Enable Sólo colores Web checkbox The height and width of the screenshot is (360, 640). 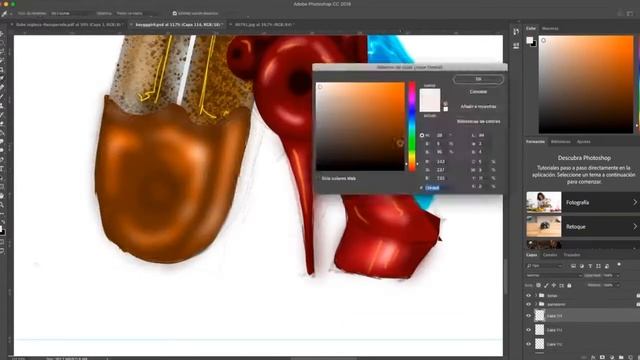coord(319,178)
